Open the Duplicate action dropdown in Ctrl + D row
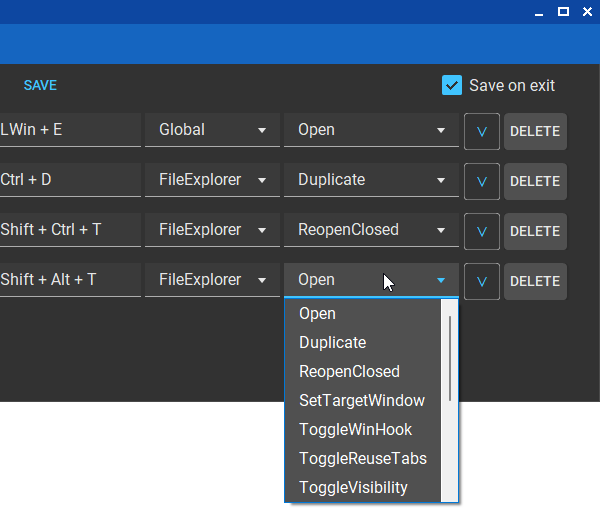The image size is (600, 516). tap(371, 180)
